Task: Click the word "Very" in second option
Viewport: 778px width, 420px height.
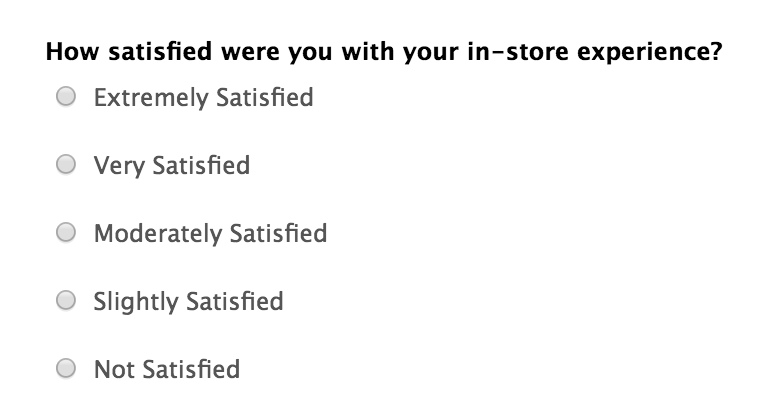Action: pos(119,166)
